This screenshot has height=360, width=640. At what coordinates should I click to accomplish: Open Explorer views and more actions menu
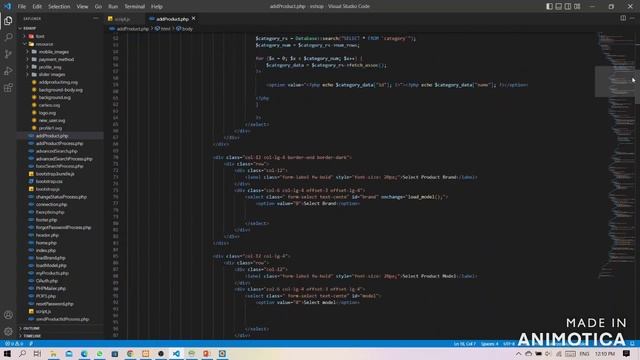coord(96,18)
